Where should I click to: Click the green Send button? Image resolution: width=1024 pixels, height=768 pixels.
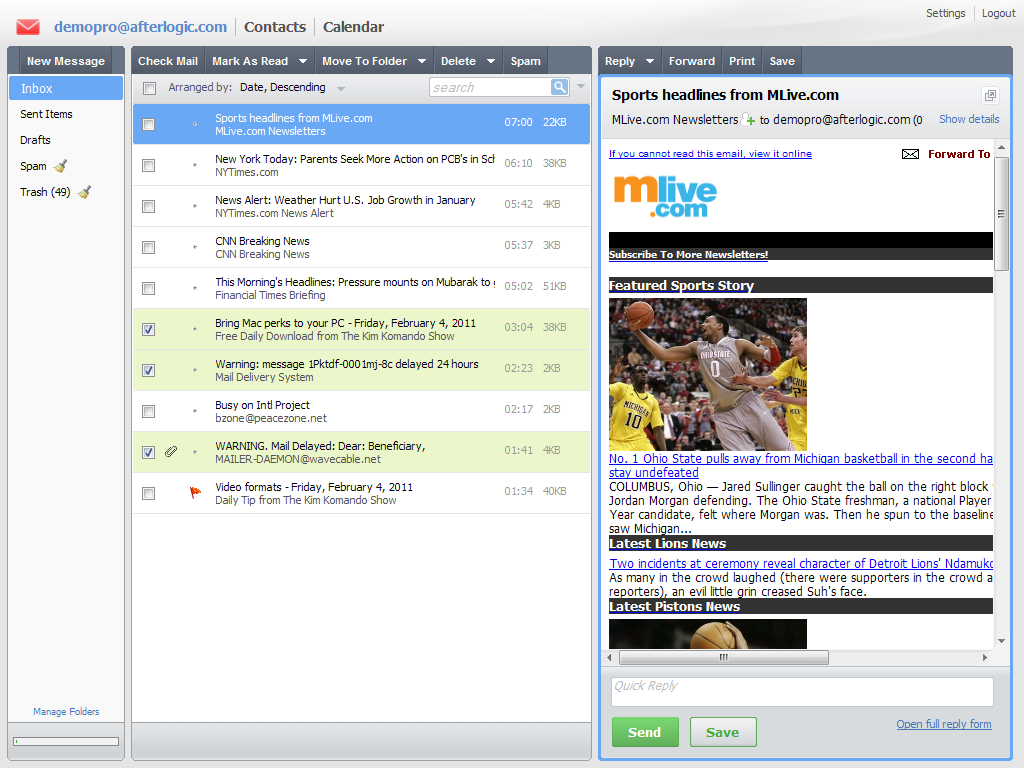click(644, 732)
